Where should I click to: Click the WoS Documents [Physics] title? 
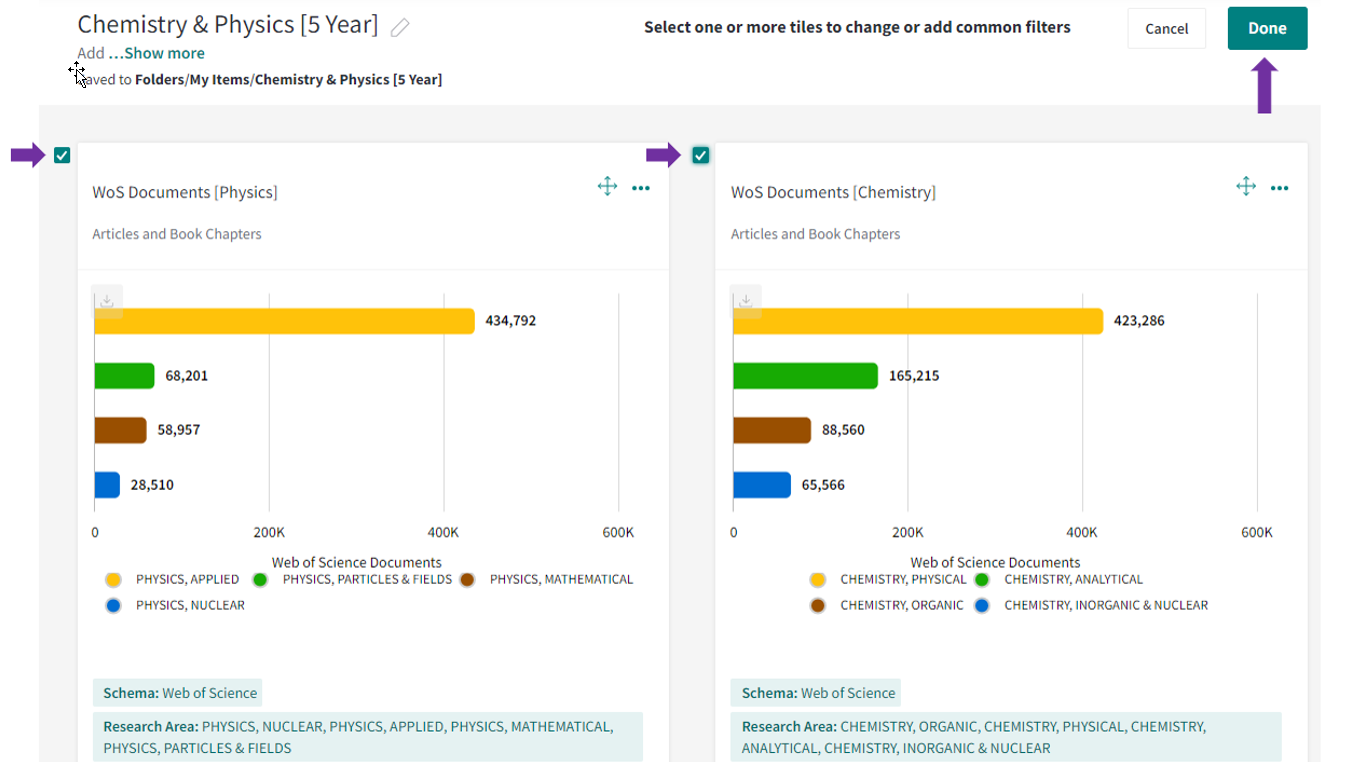point(185,192)
